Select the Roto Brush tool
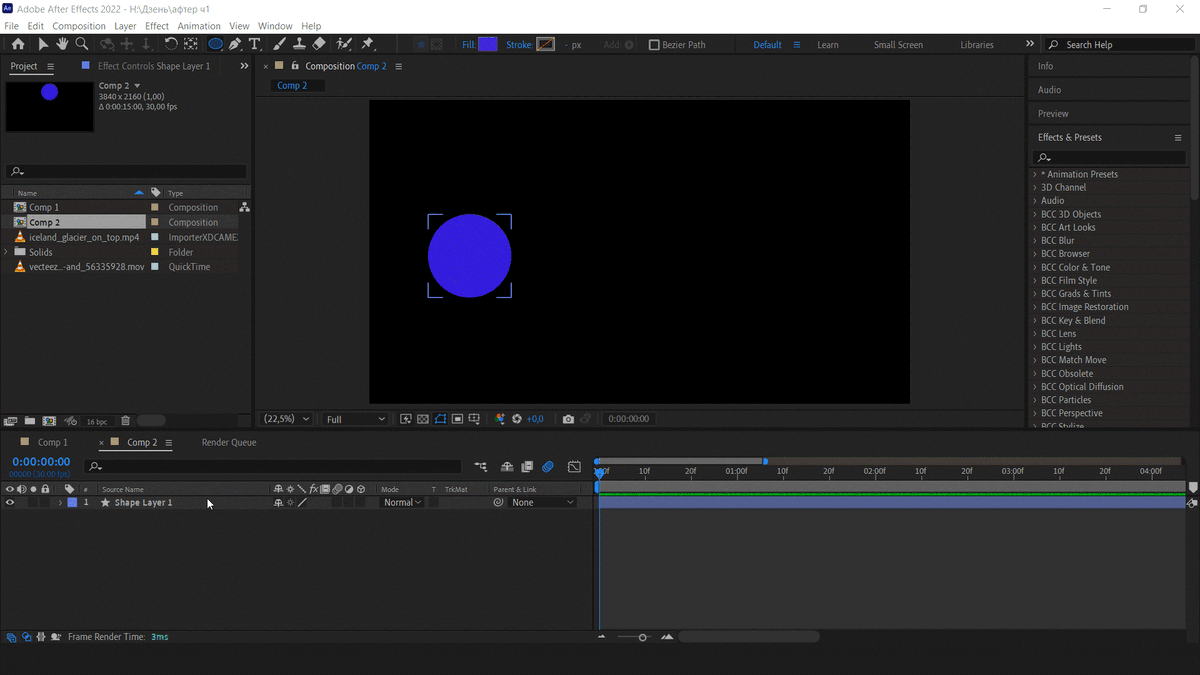The height and width of the screenshot is (675, 1200). point(344,44)
